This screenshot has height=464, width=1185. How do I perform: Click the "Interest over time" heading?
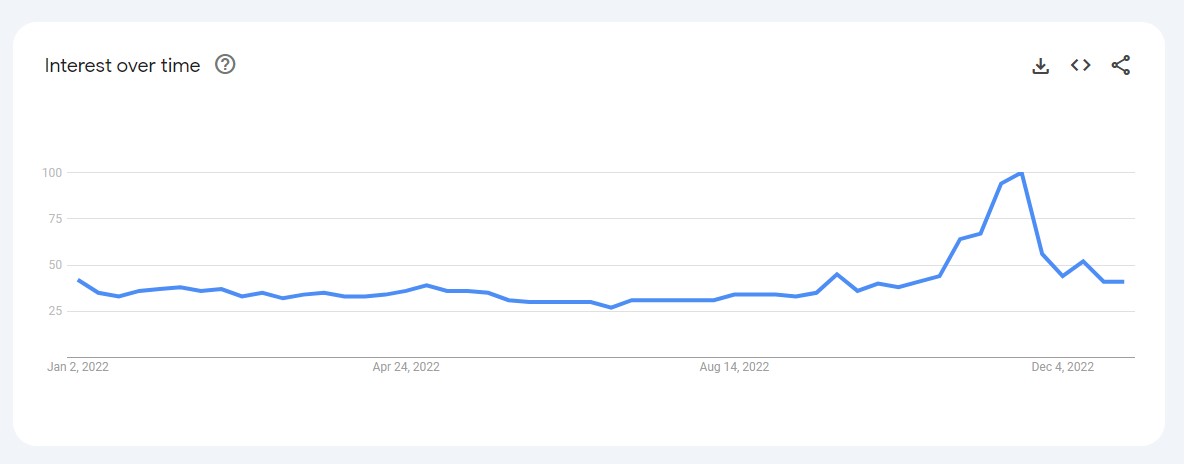pyautogui.click(x=122, y=66)
